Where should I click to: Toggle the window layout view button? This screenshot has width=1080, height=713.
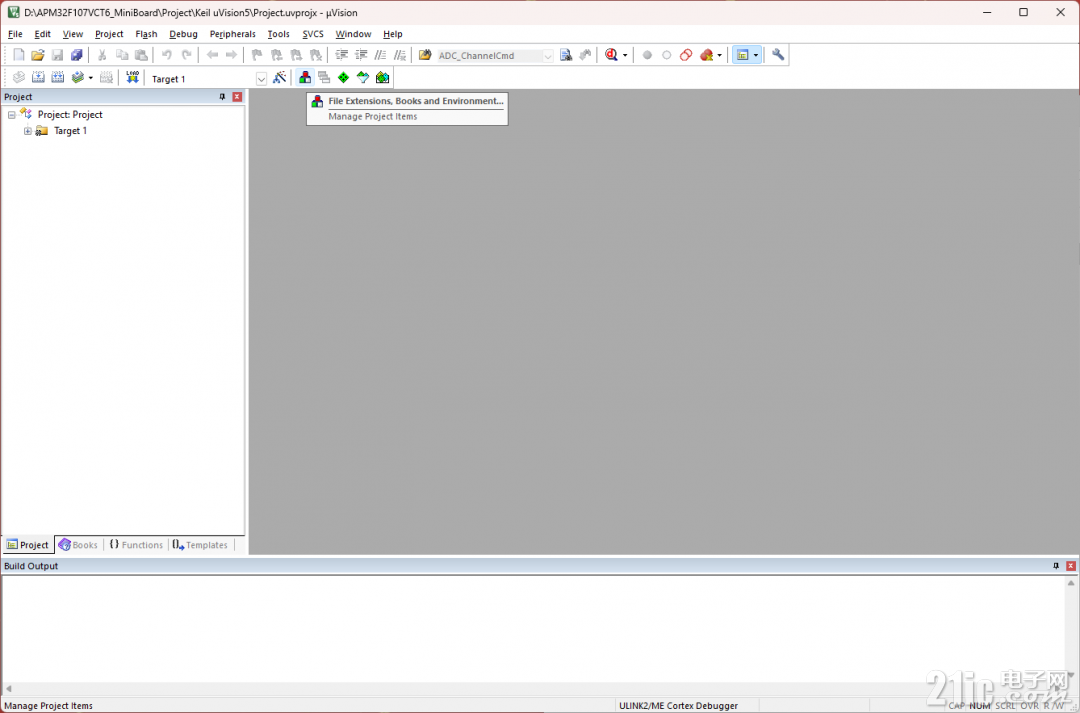(742, 55)
